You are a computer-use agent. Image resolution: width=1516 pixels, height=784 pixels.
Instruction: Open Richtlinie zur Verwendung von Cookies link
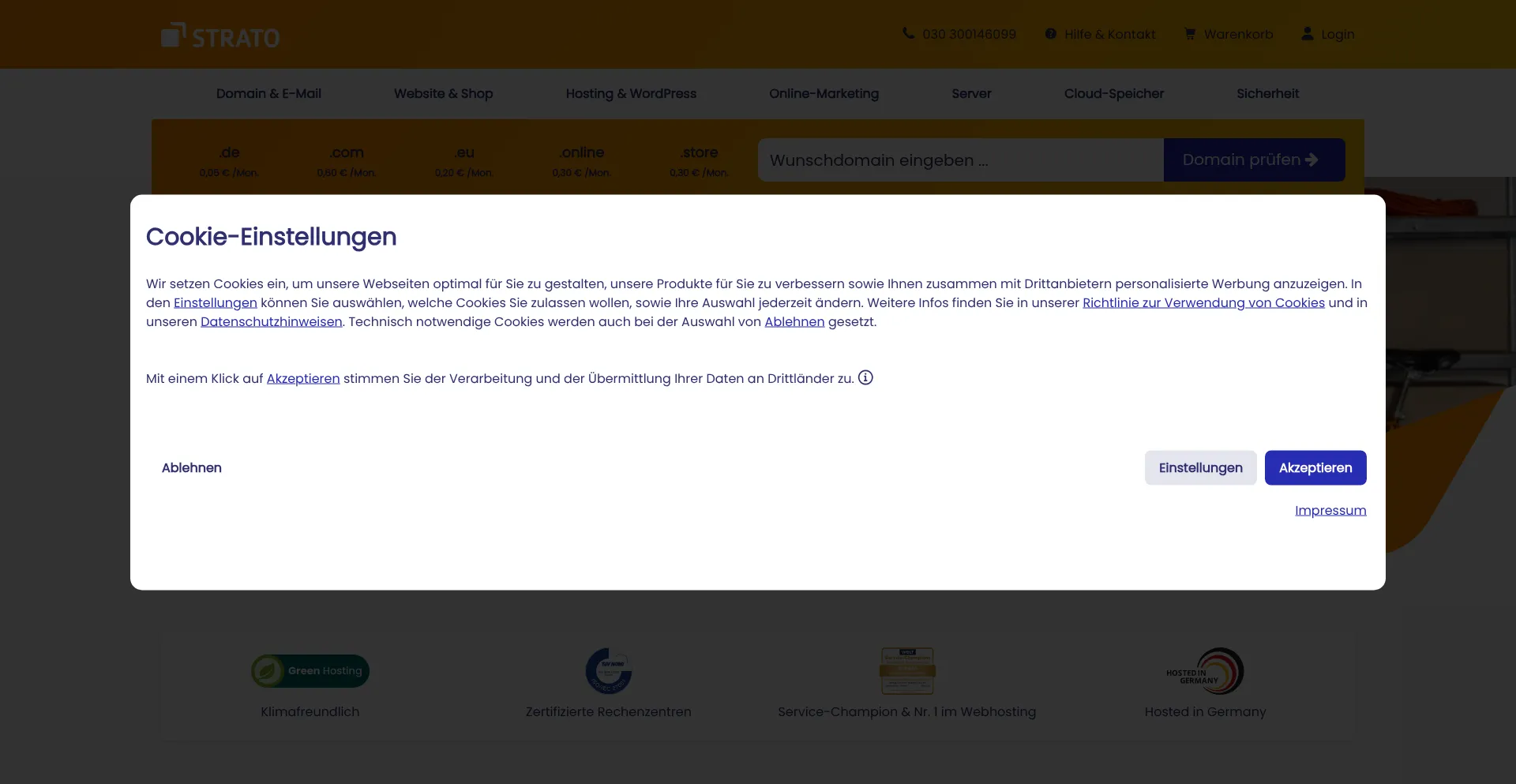(1203, 303)
